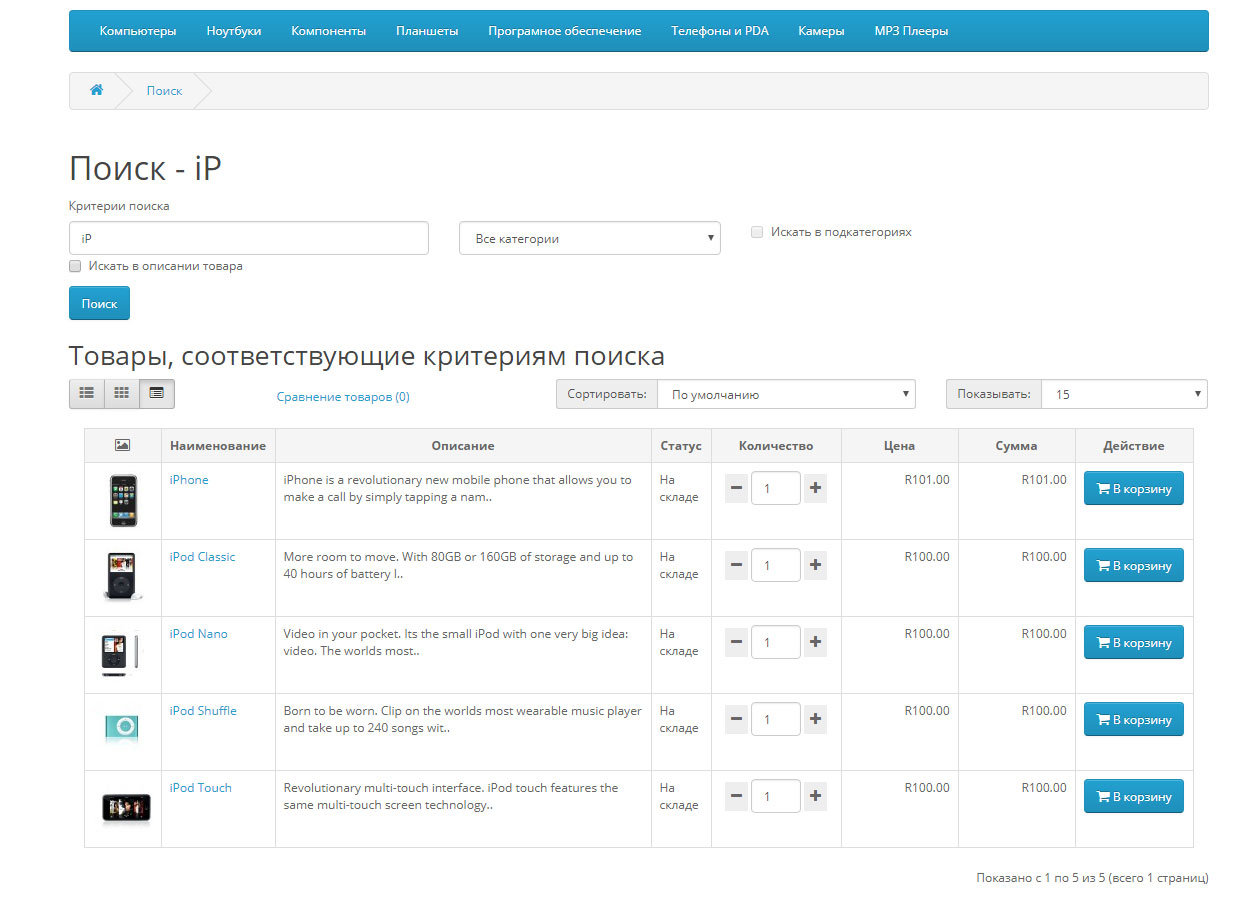This screenshot has height=914, width=1259.
Task: Increase quantity for iPod Touch
Action: click(815, 796)
